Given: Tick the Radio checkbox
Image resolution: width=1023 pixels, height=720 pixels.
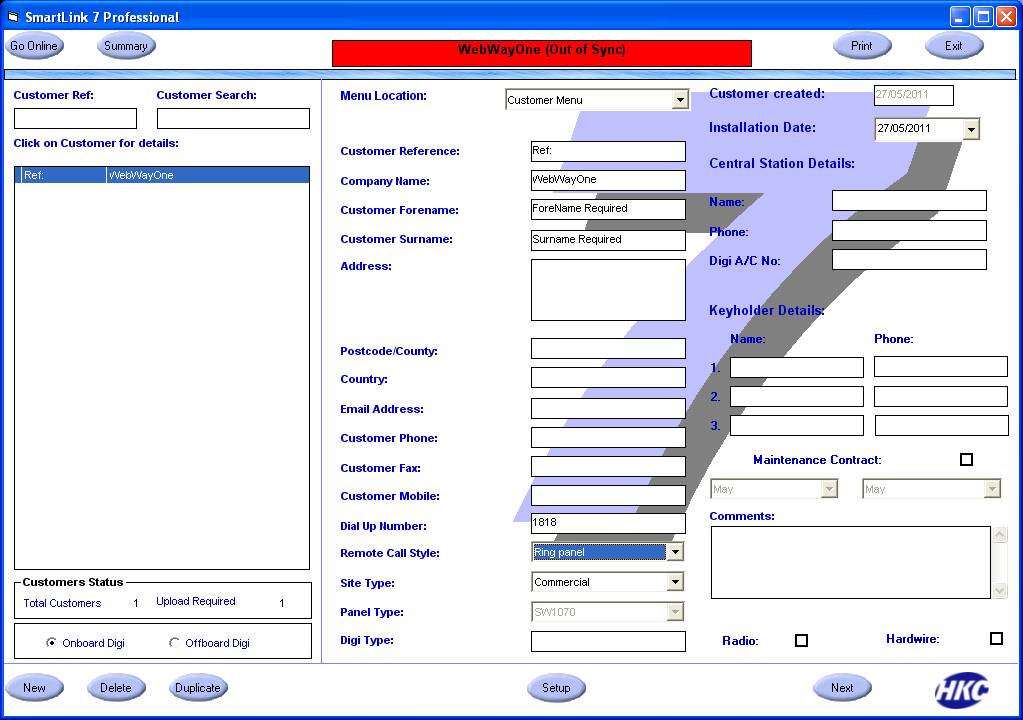Looking at the screenshot, I should coord(801,640).
